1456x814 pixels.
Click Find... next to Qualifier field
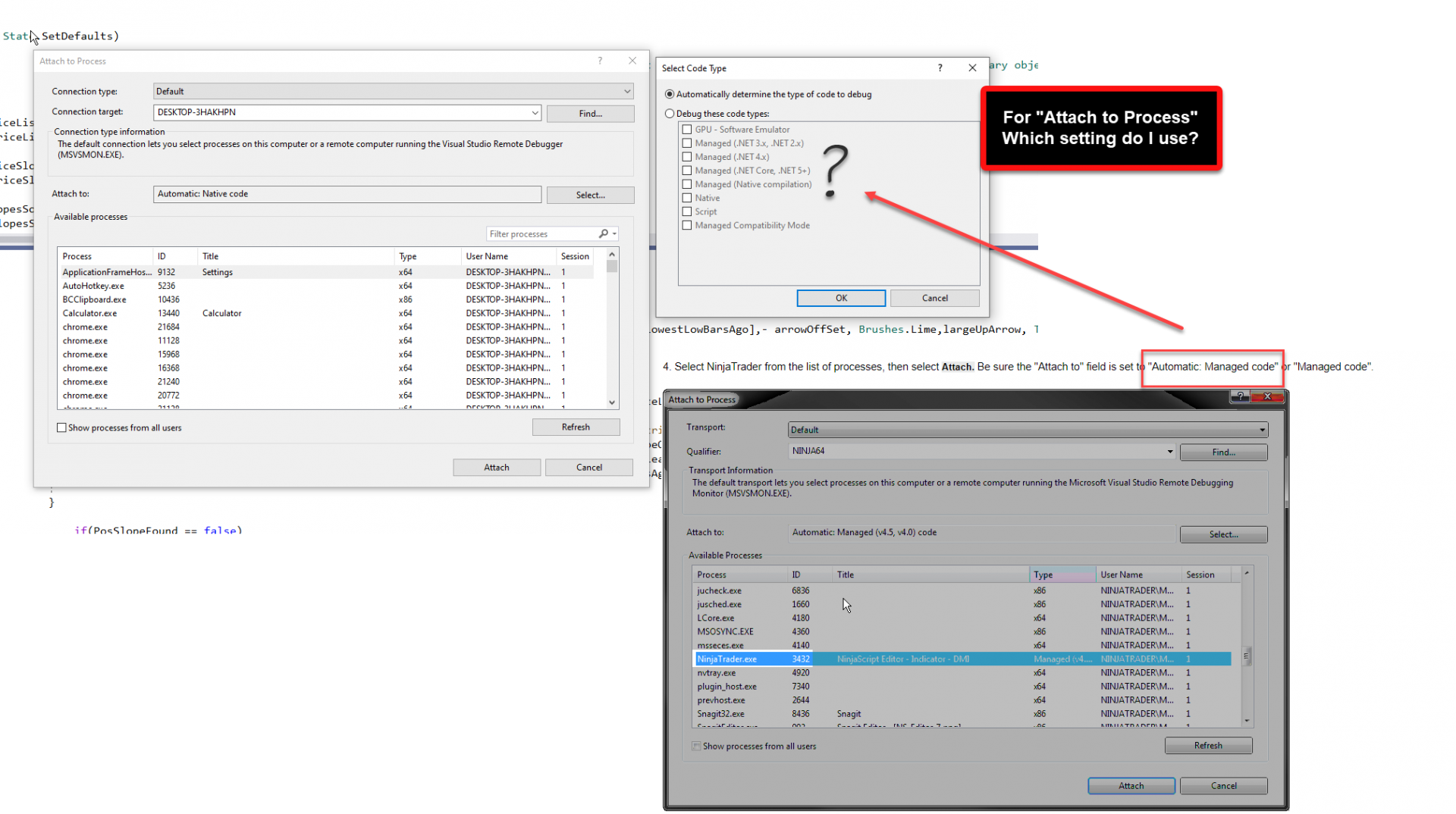1223,452
